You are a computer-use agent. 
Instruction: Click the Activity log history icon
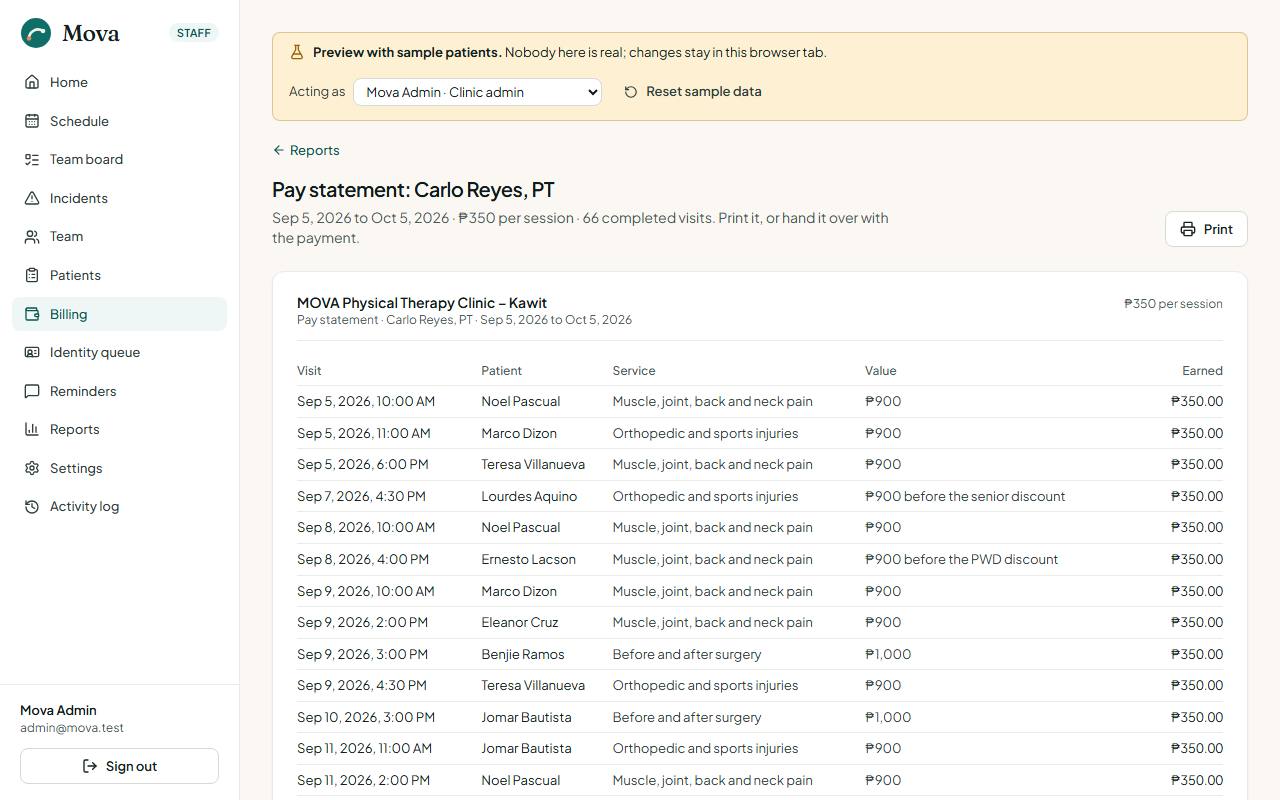click(32, 506)
